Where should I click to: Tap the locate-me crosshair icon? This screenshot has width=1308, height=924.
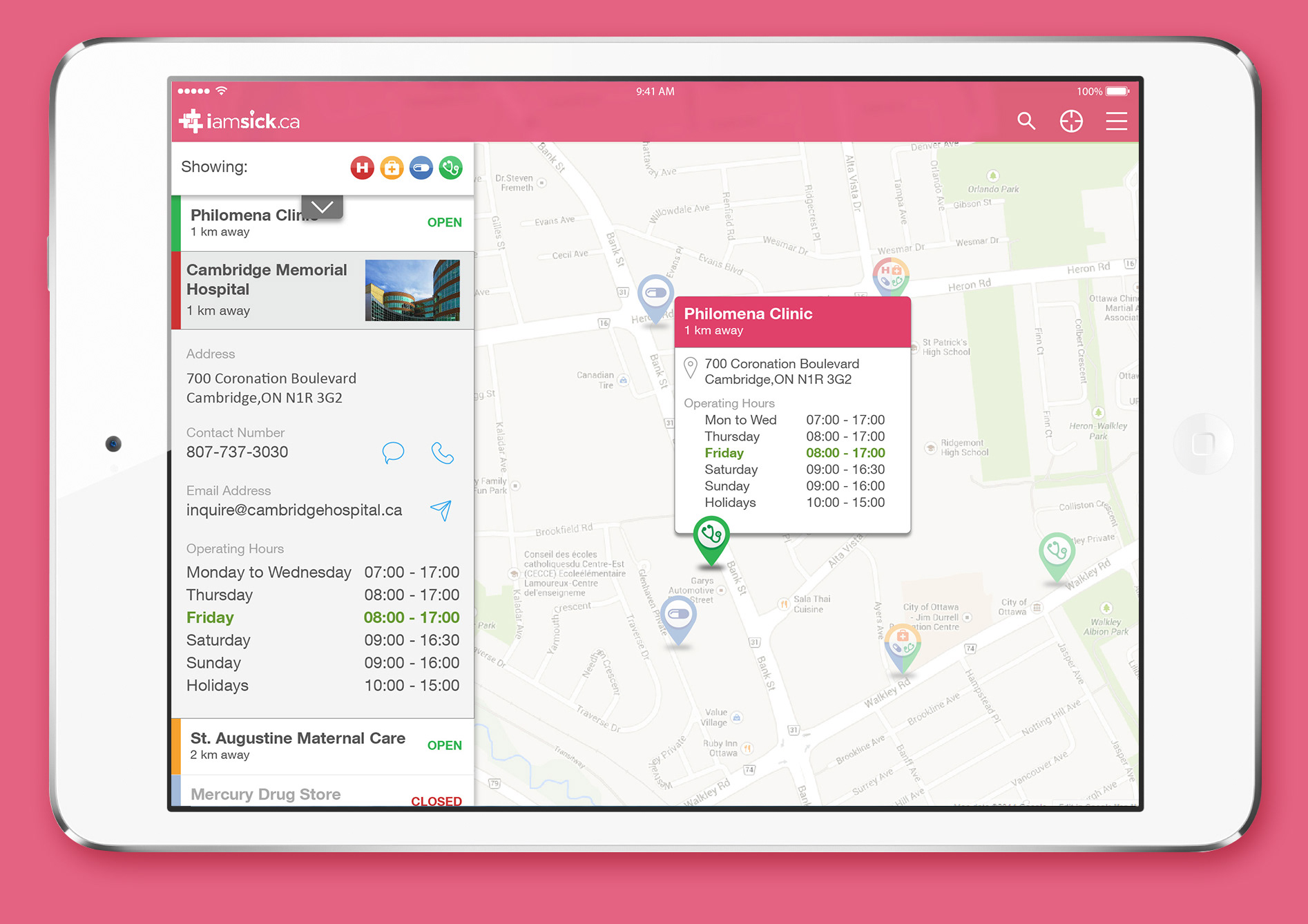[1071, 121]
